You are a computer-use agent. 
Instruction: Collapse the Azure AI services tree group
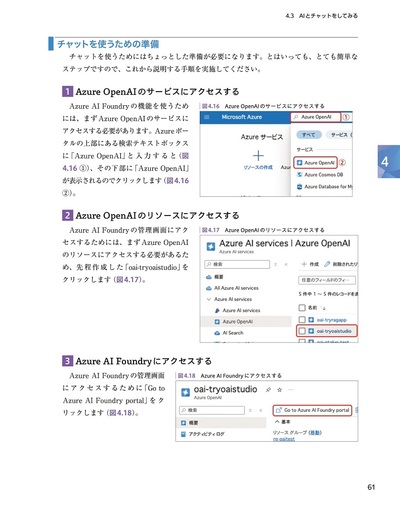click(209, 299)
